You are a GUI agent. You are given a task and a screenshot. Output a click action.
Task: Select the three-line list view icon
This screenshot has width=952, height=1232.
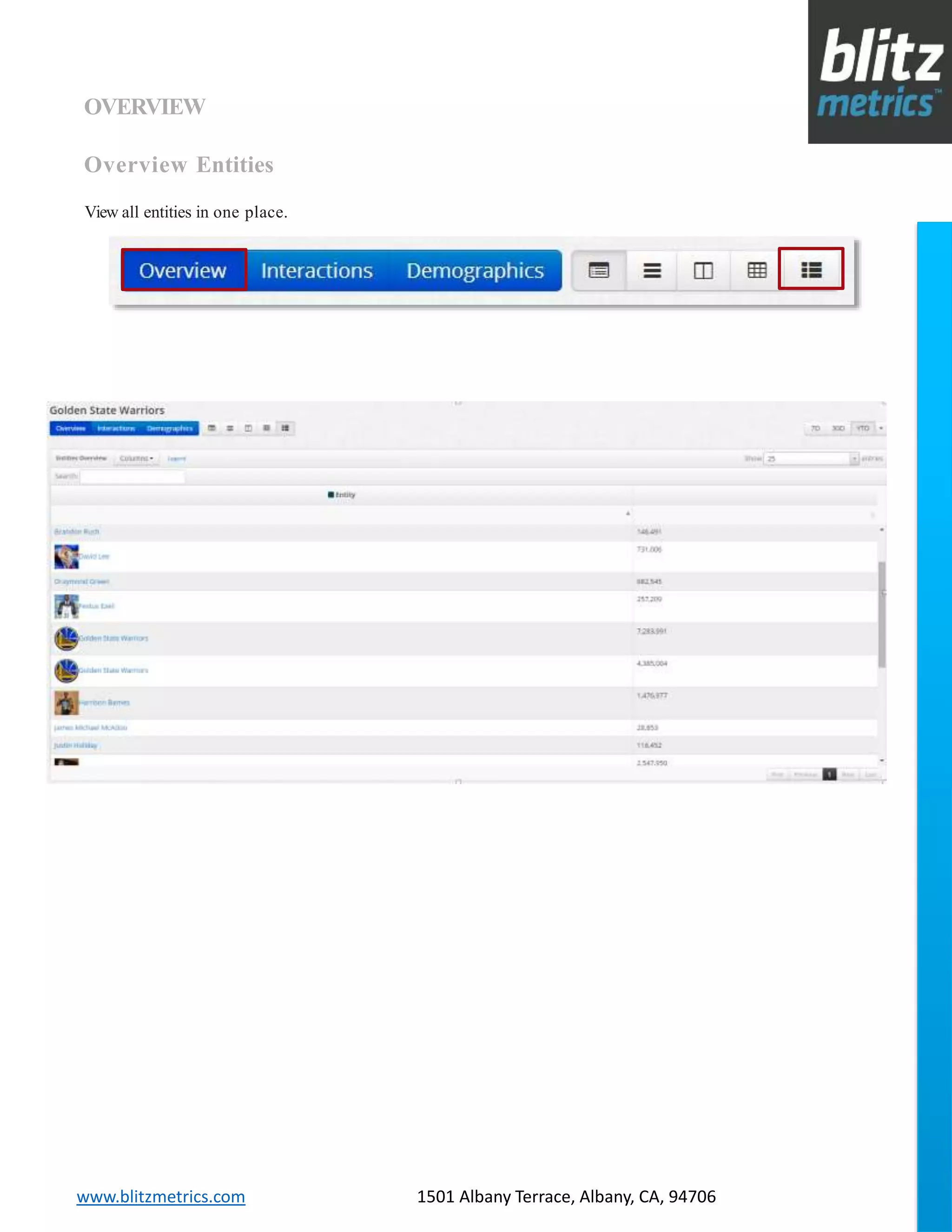click(652, 271)
